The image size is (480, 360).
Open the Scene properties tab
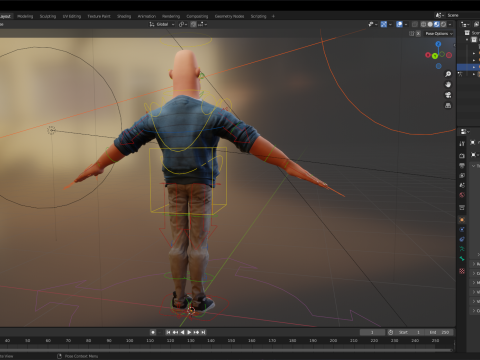point(462,185)
